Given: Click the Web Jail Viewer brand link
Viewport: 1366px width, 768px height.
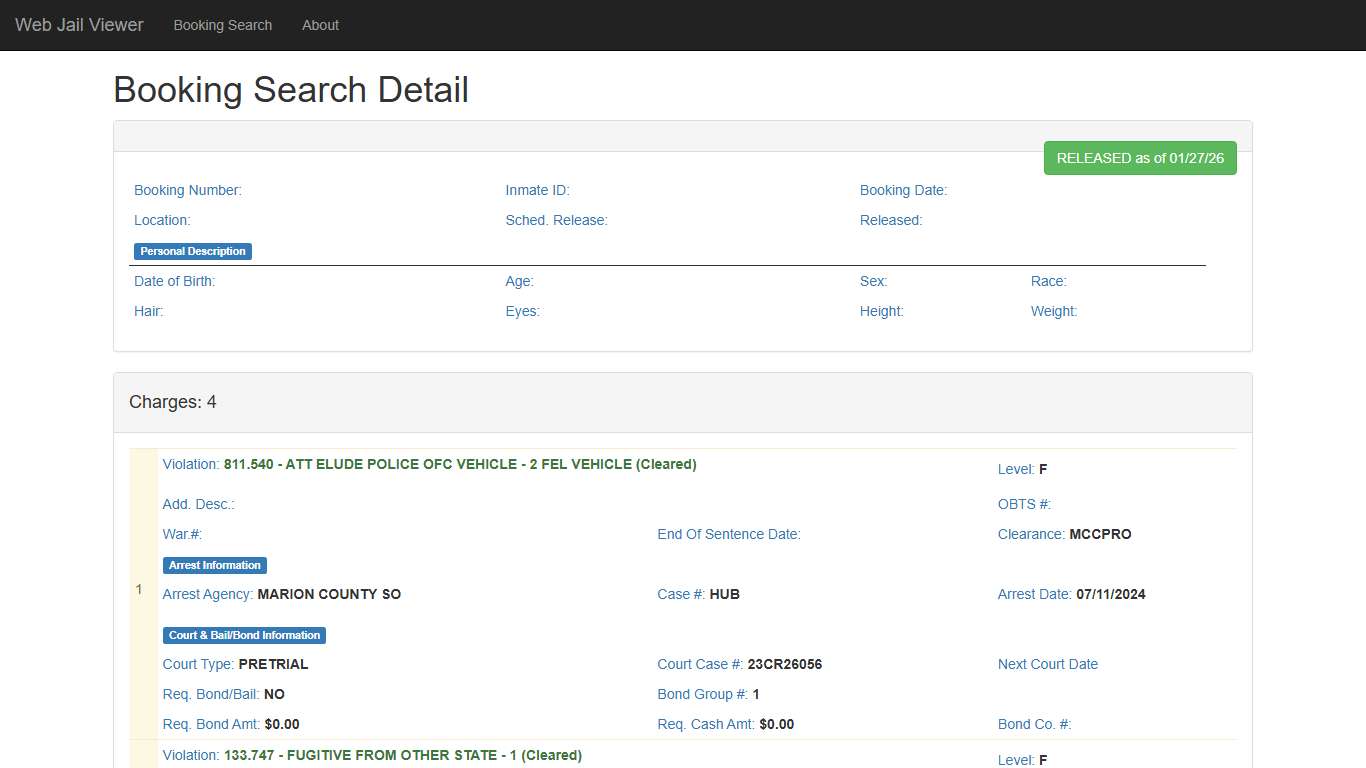Looking at the screenshot, I should (x=79, y=25).
